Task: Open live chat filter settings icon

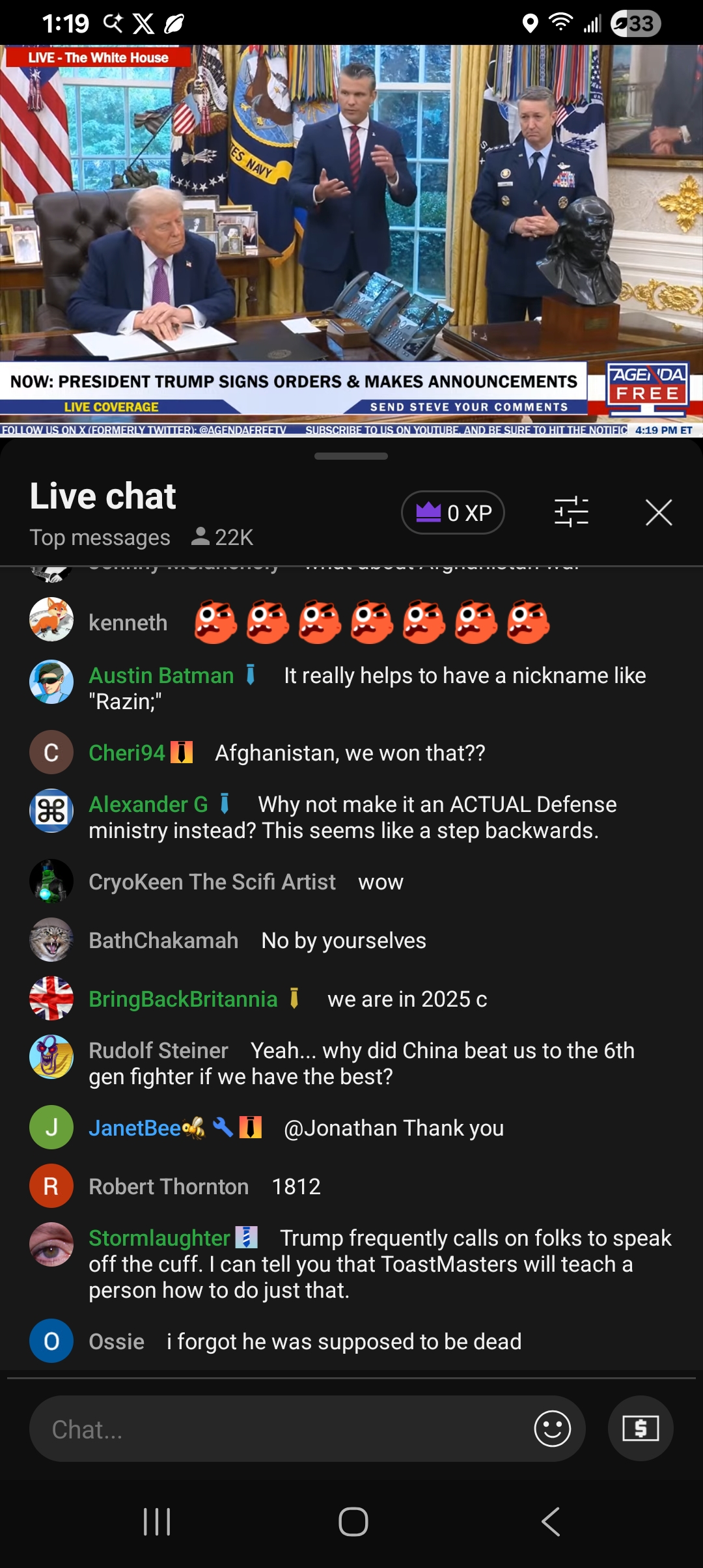Action: tap(572, 512)
